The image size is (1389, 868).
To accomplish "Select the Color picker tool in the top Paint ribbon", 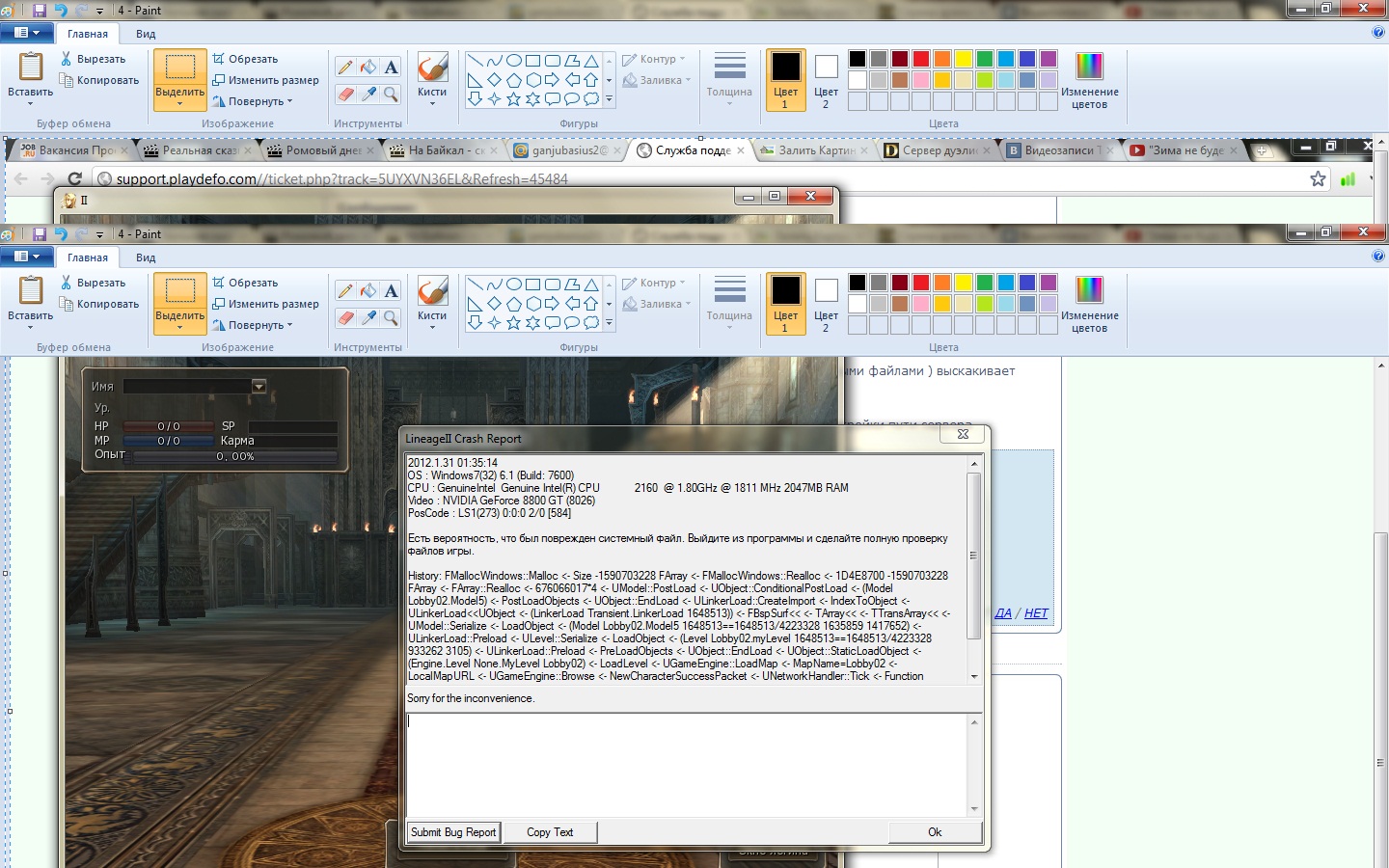I will pos(368,94).
